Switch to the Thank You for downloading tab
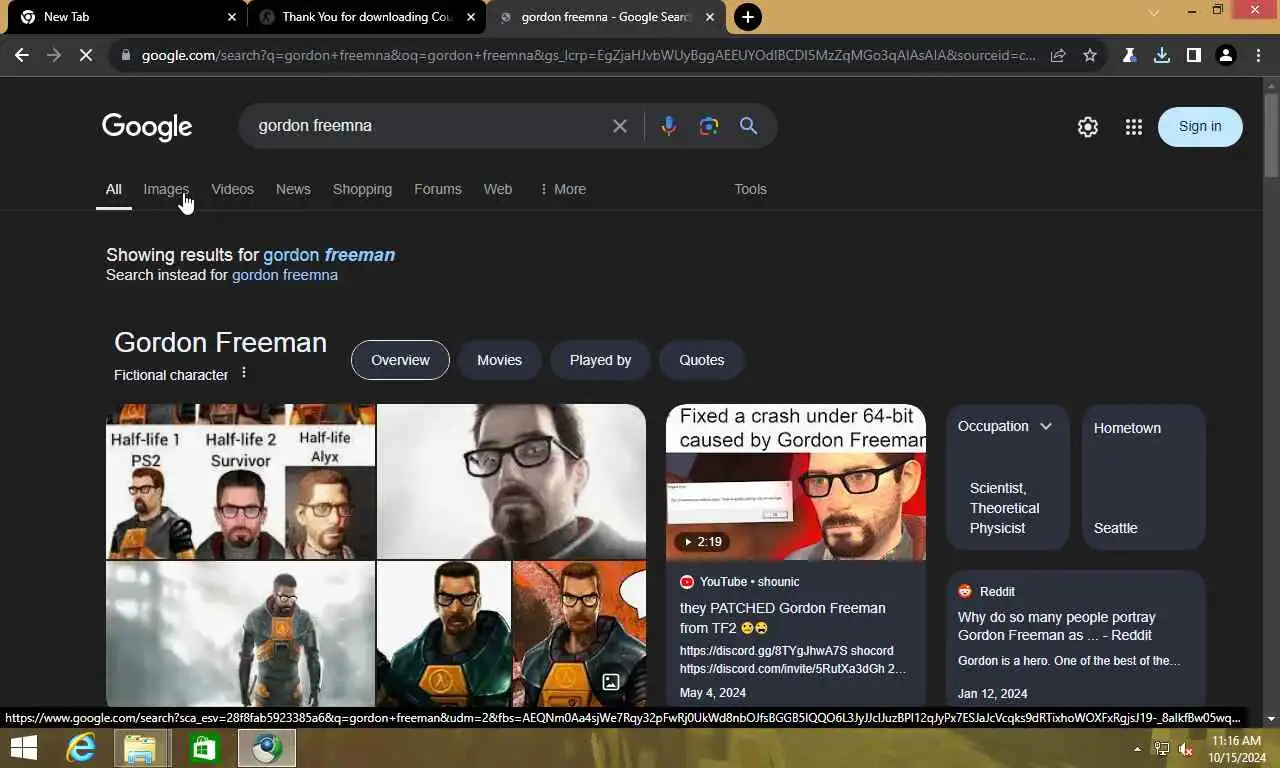Image resolution: width=1280 pixels, height=768 pixels. 366,17
